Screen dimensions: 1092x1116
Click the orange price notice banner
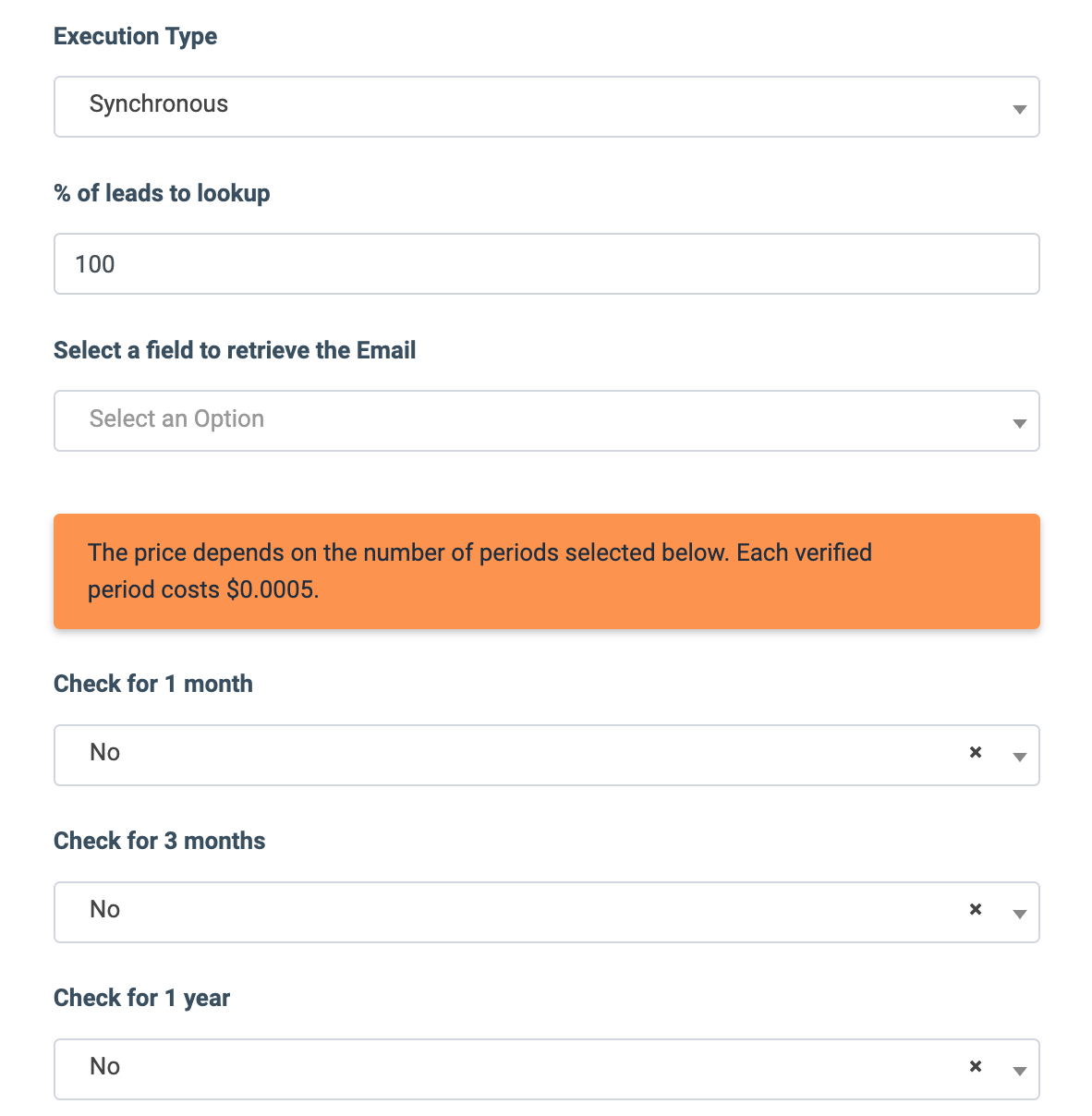pyautogui.click(x=546, y=571)
